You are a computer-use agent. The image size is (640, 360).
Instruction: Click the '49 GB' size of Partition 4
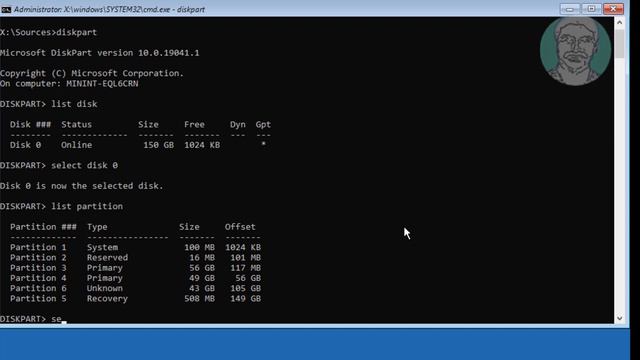pyautogui.click(x=202, y=278)
